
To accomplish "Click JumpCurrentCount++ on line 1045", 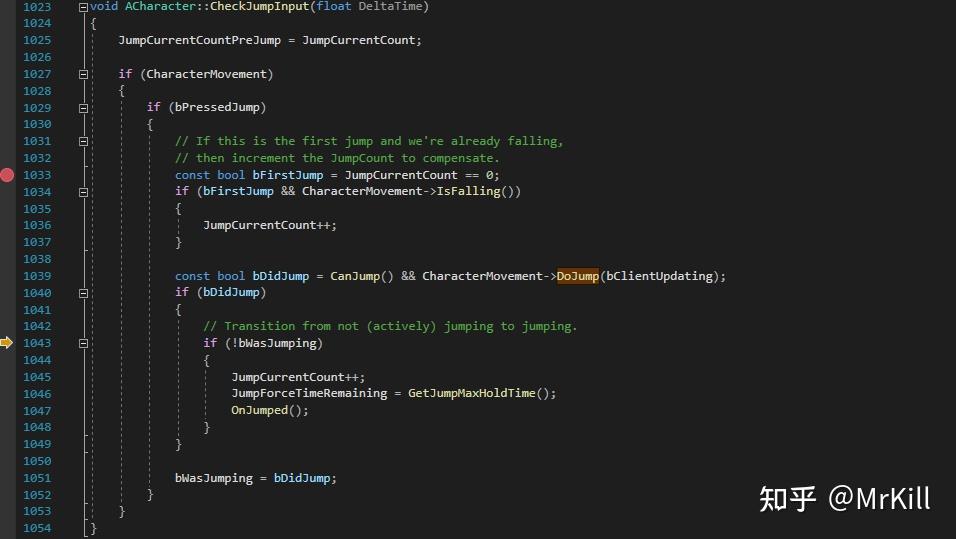I will click(294, 377).
